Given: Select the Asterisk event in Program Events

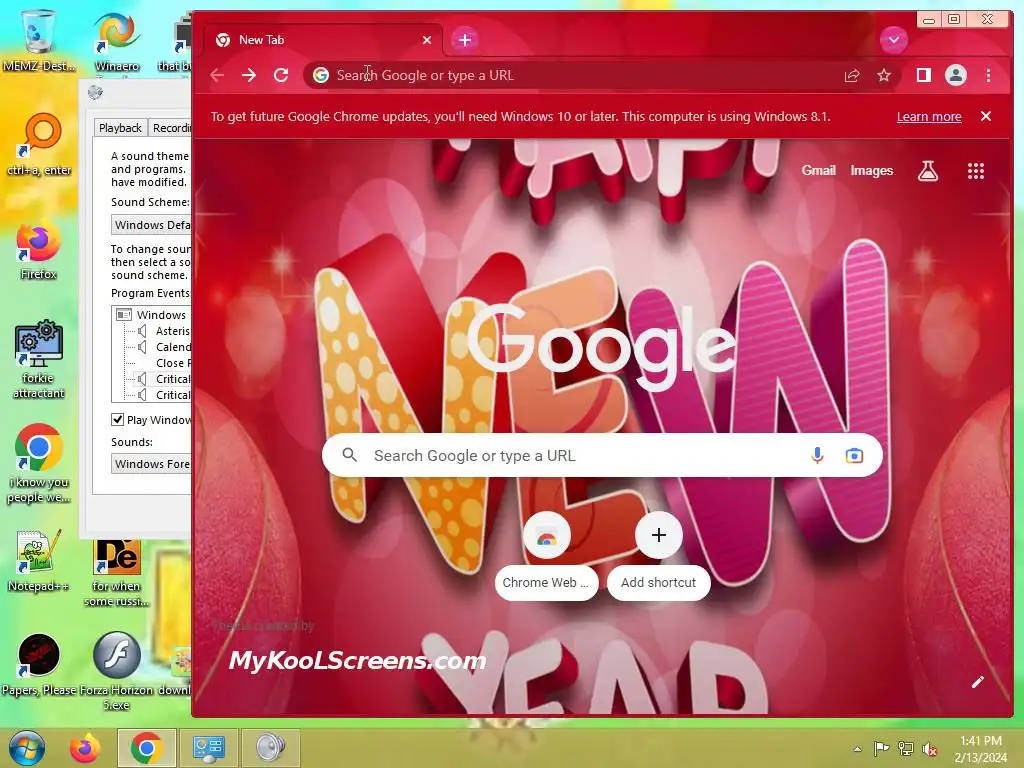Looking at the screenshot, I should pyautogui.click(x=165, y=331).
